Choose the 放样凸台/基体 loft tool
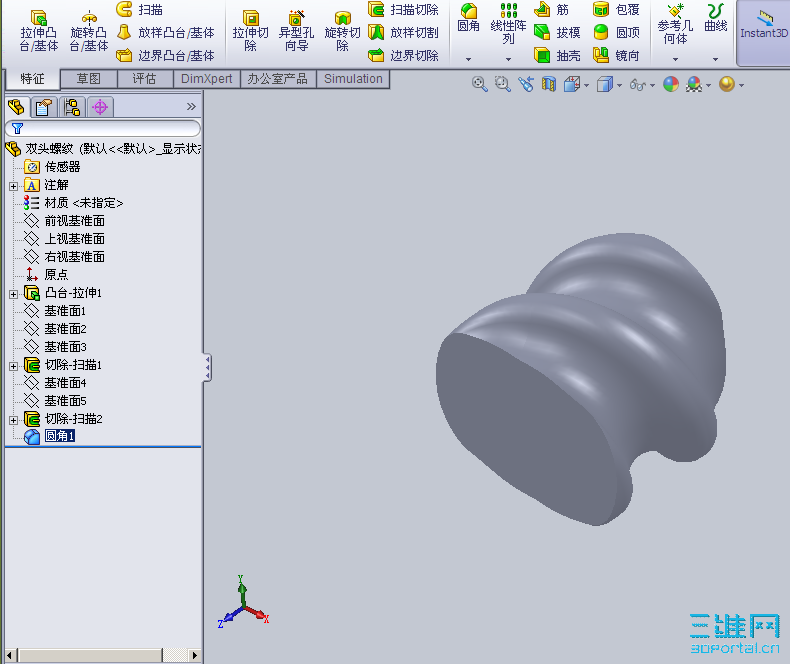 [165, 32]
